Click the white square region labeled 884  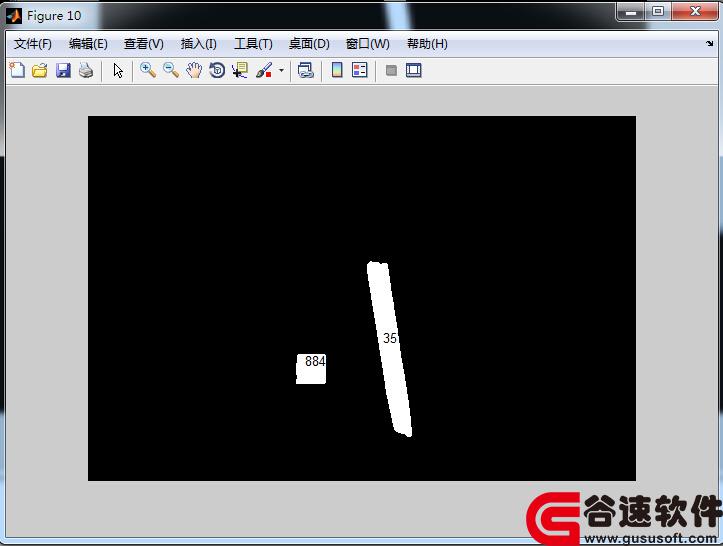pos(311,369)
